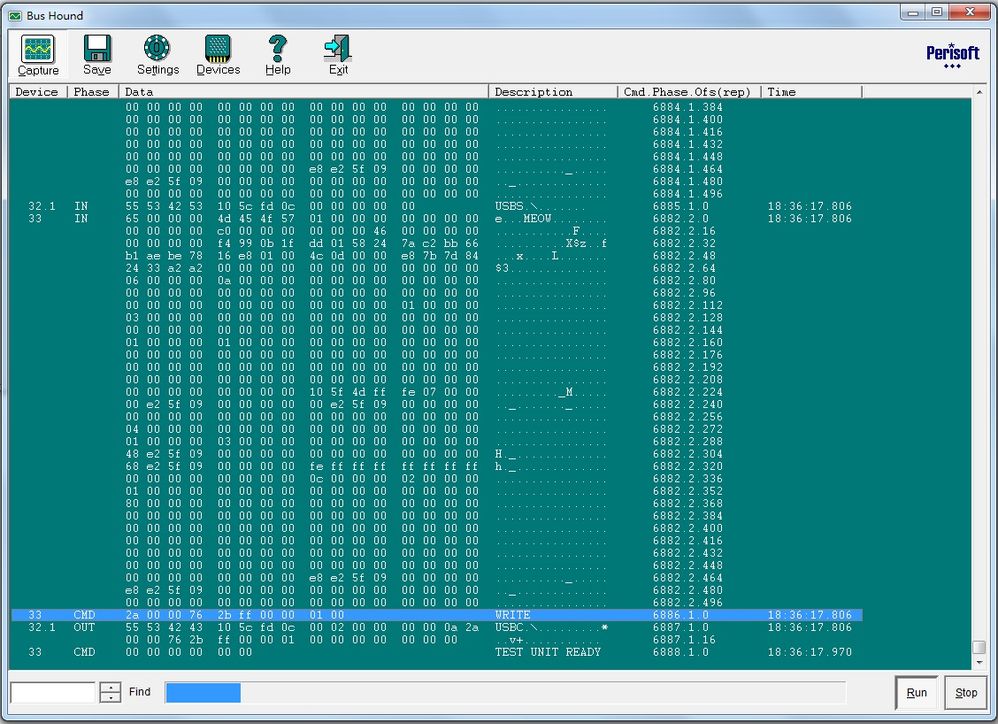Image resolution: width=998 pixels, height=724 pixels.
Task: Click the Find label button
Action: pos(139,692)
